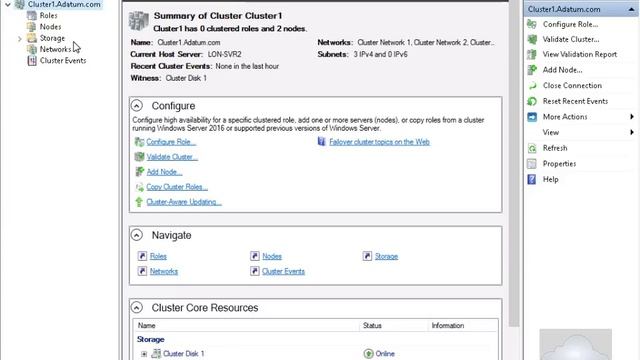The width and height of the screenshot is (640, 360).
Task: Expand the Storage tree node
Action: click(x=20, y=39)
